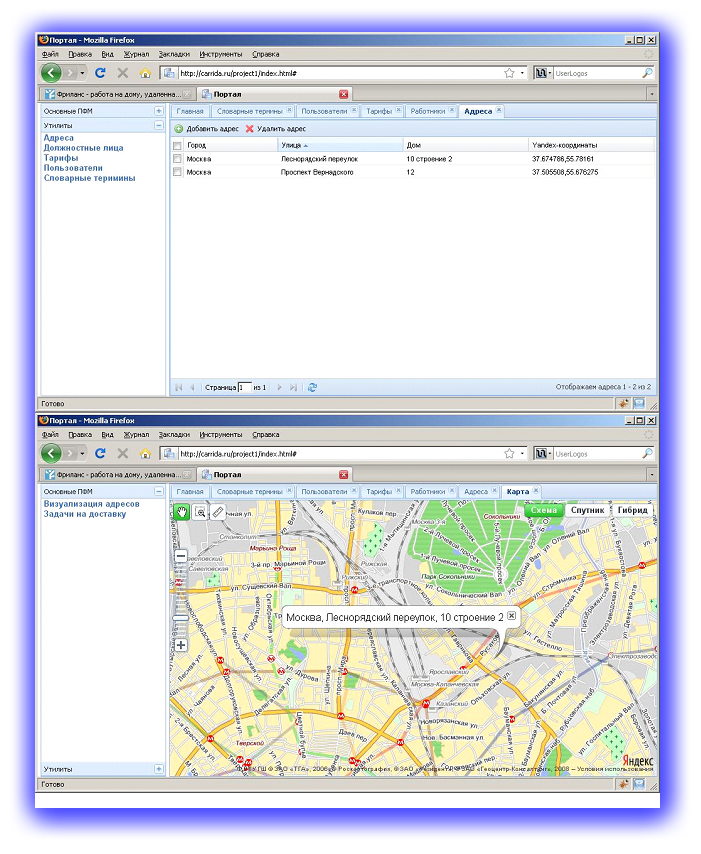The height and width of the screenshot is (854, 701).
Task: Open Файл menu in top window
Action: click(50, 54)
